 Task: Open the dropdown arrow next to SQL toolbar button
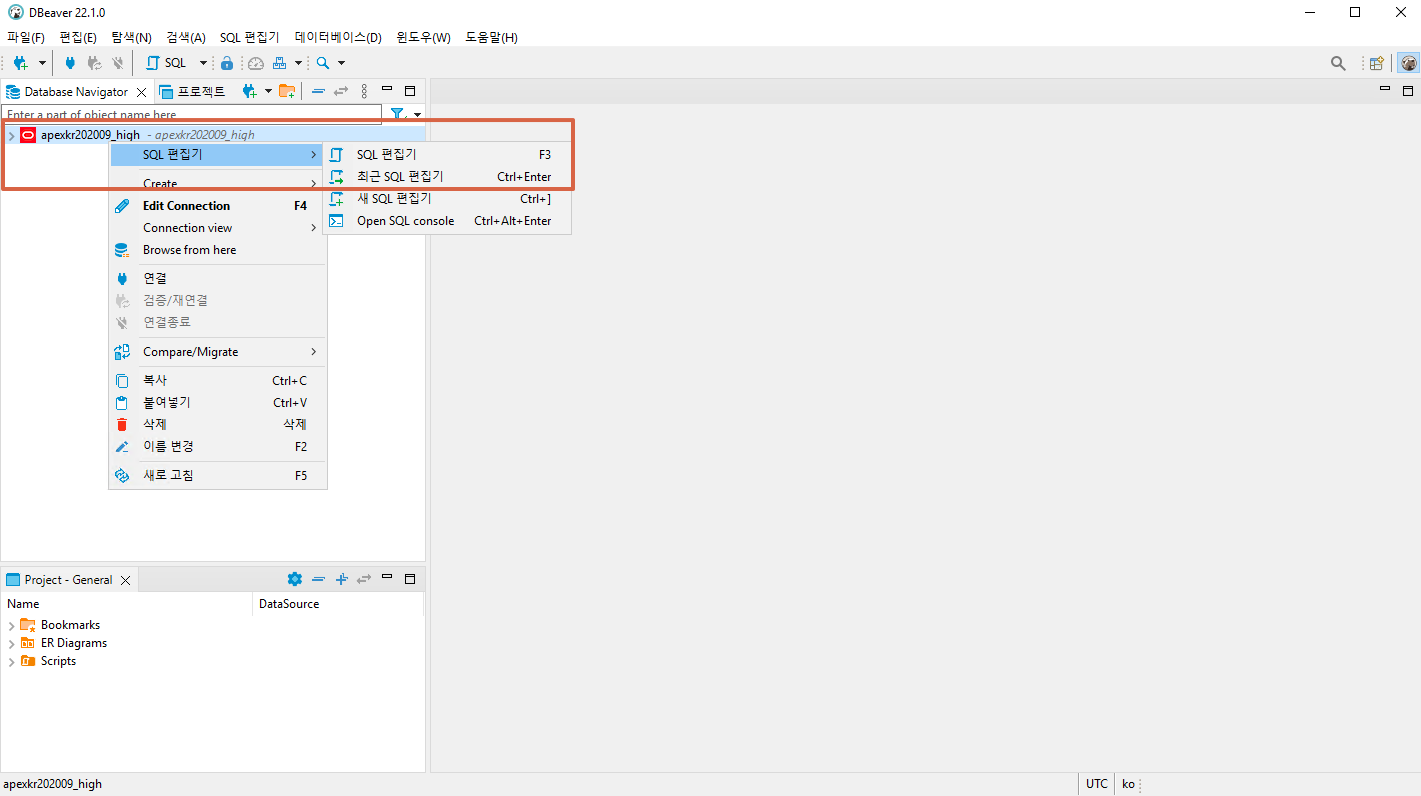(x=203, y=63)
